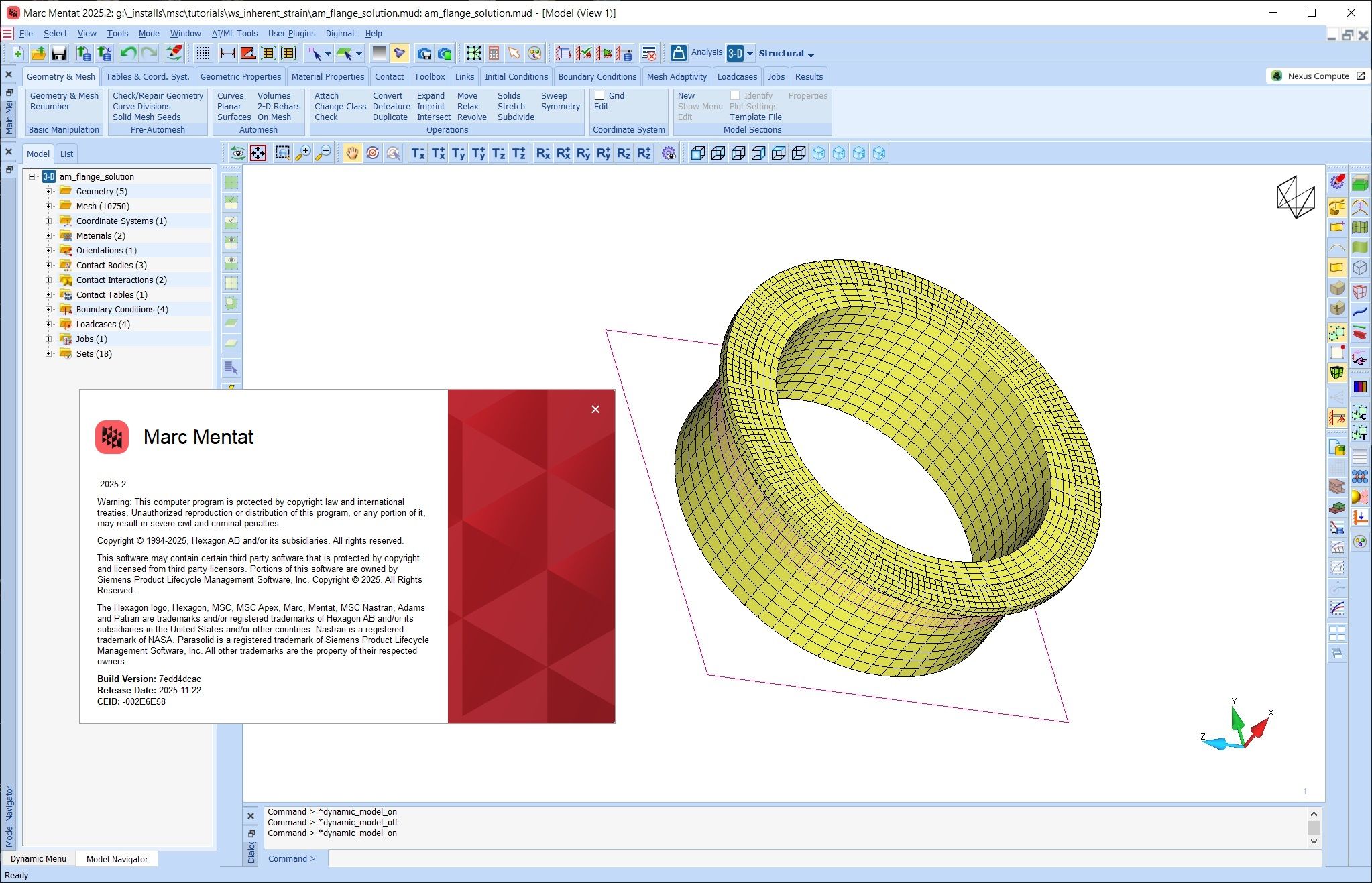1372x883 pixels.
Task: Expand the Boundary Conditions (4) tree node
Action: click(x=48, y=309)
